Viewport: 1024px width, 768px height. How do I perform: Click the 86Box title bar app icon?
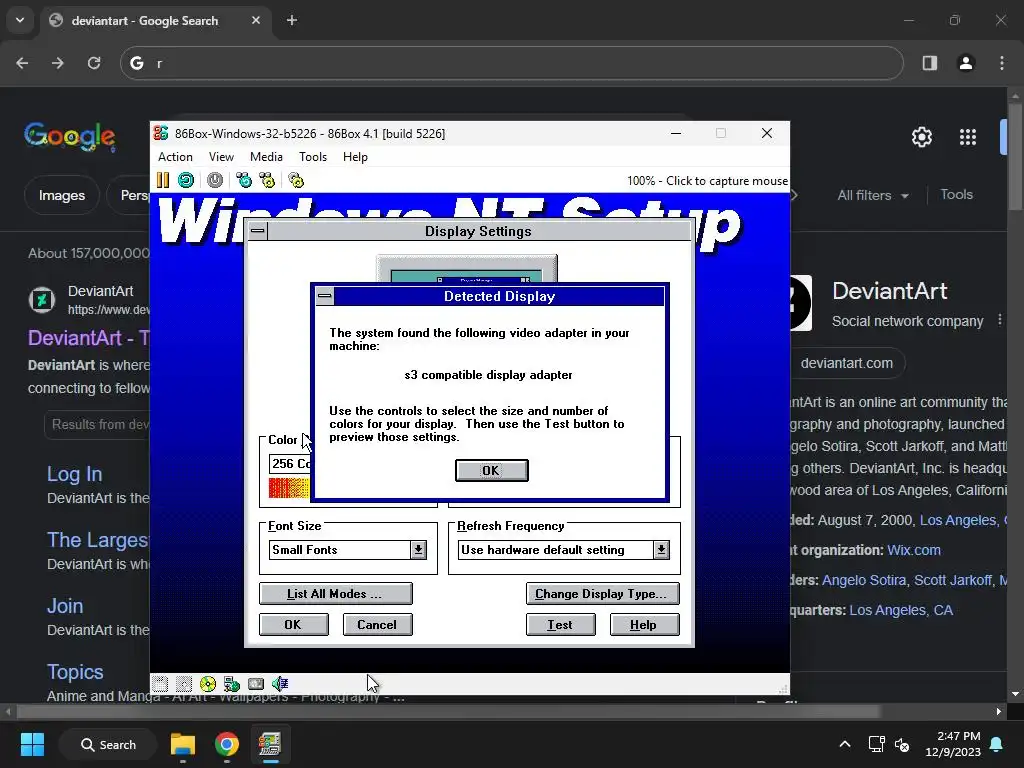point(161,133)
